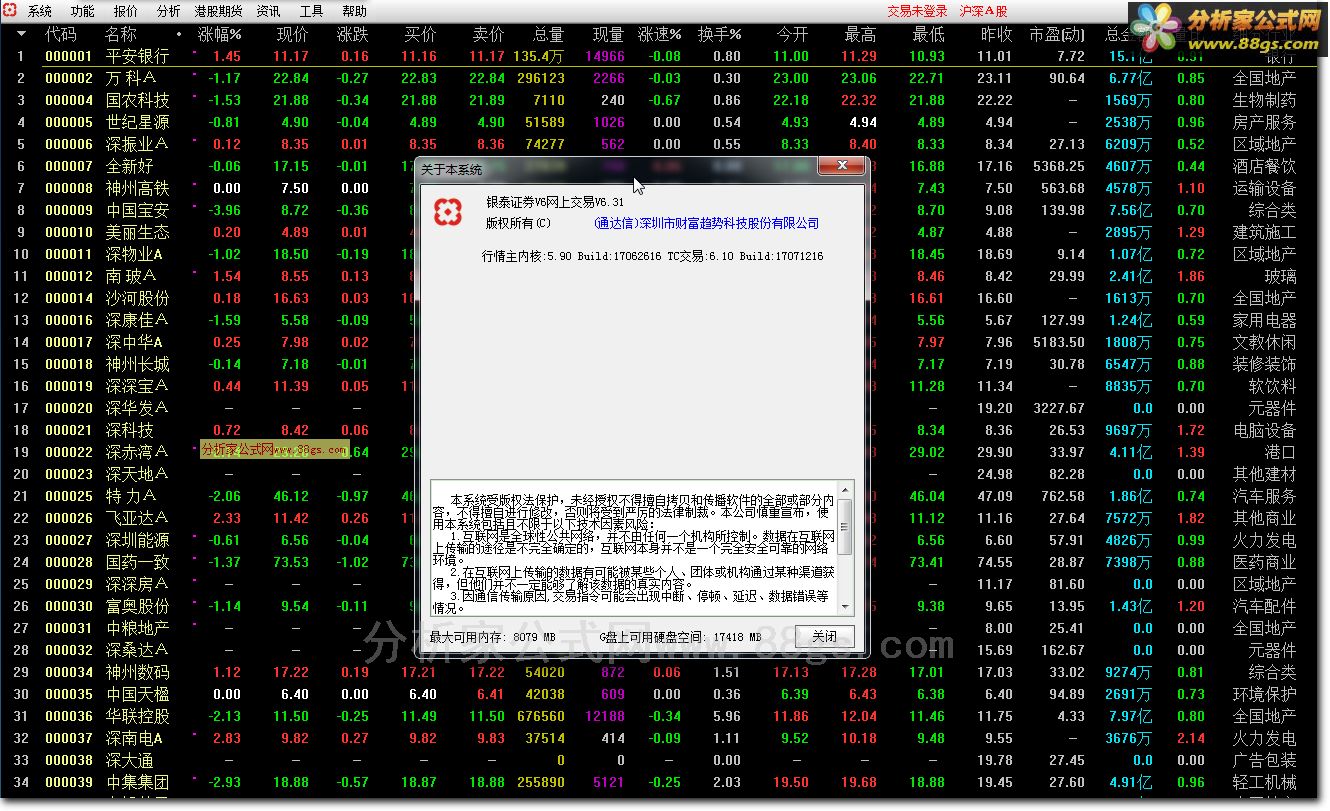Click the disclaimer scrollbar thumb
Viewport: 1330px width, 811px height.
[846, 527]
